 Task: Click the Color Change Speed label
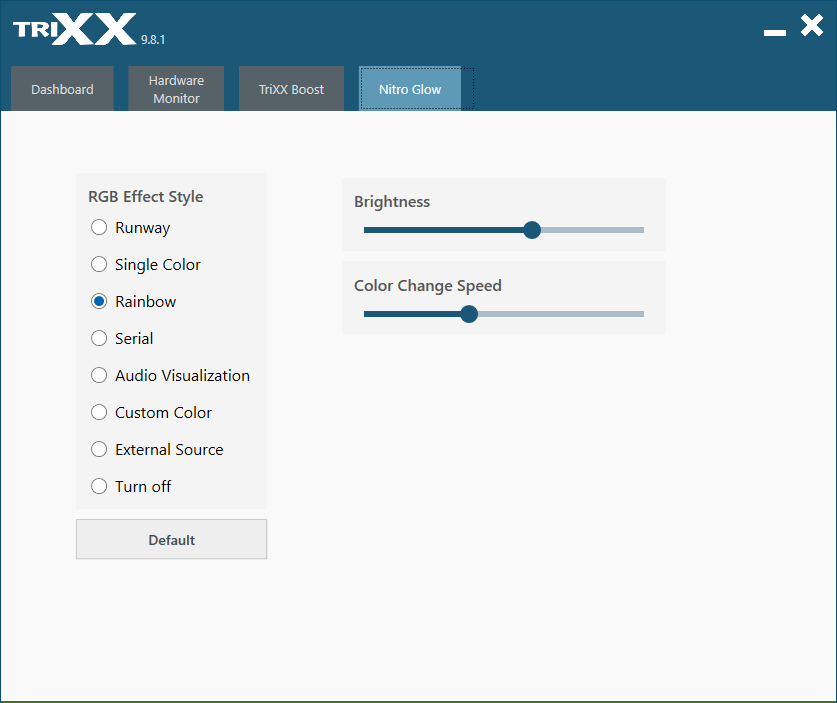point(428,286)
